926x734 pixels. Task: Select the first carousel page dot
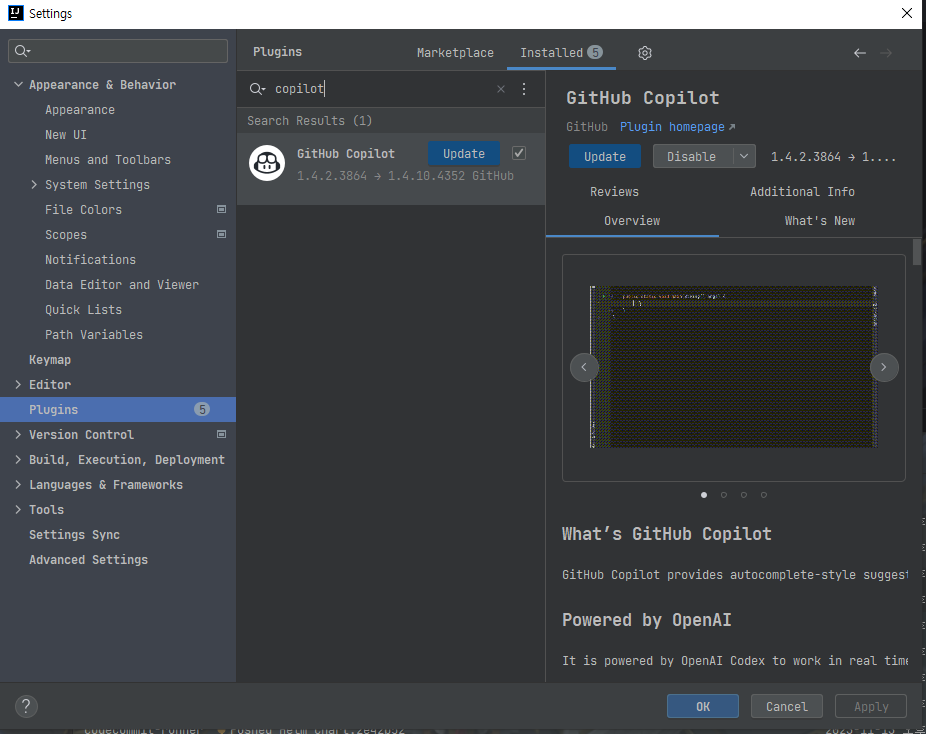point(704,495)
